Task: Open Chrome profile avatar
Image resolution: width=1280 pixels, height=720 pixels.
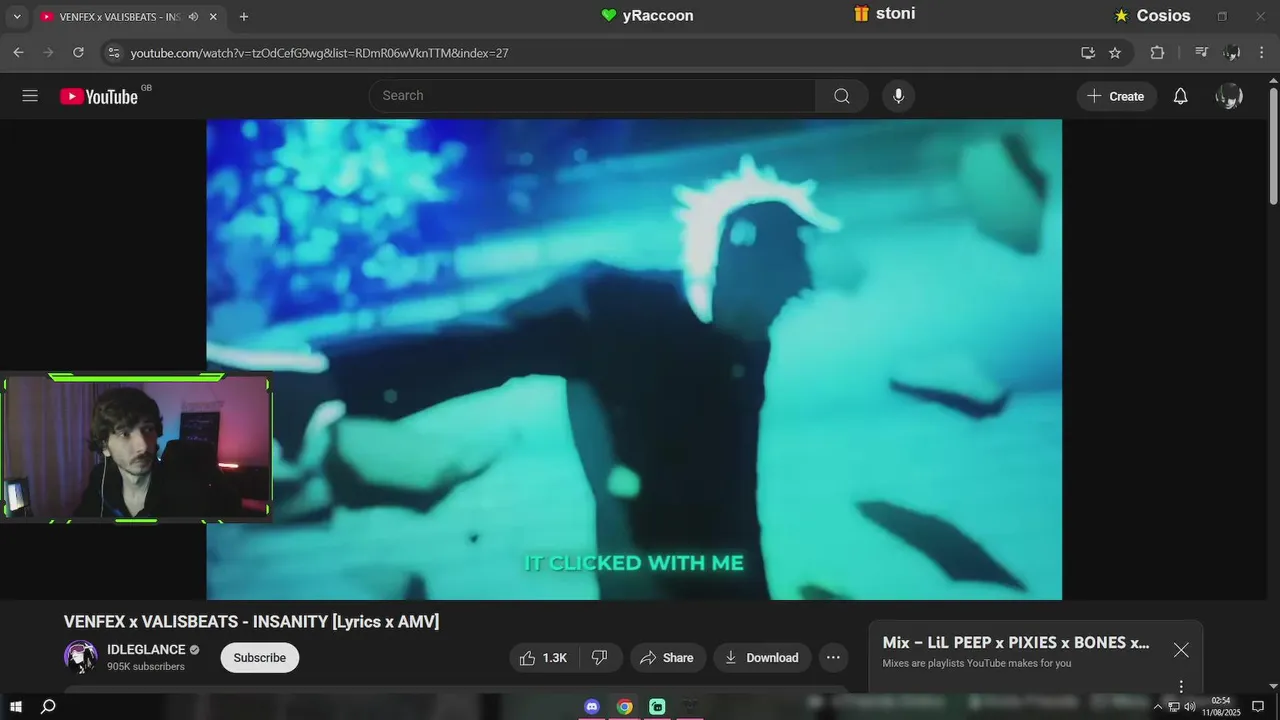Action: tap(1232, 52)
